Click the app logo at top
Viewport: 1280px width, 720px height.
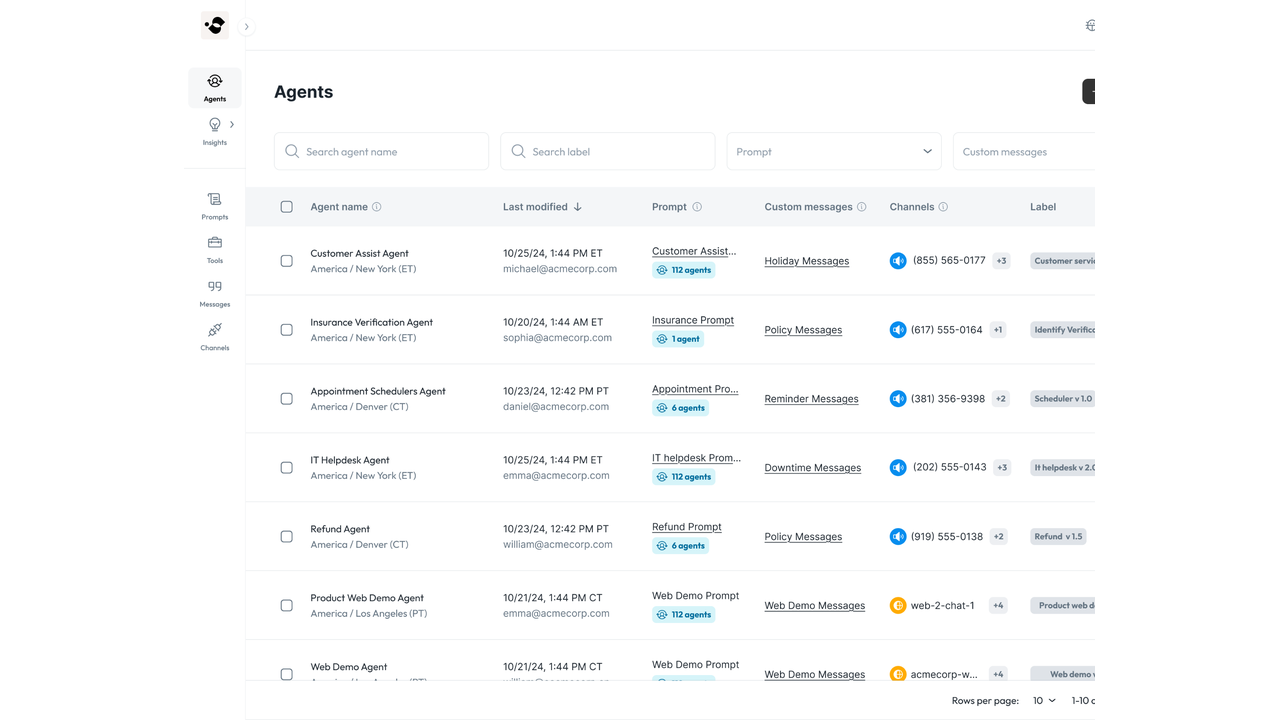215,25
